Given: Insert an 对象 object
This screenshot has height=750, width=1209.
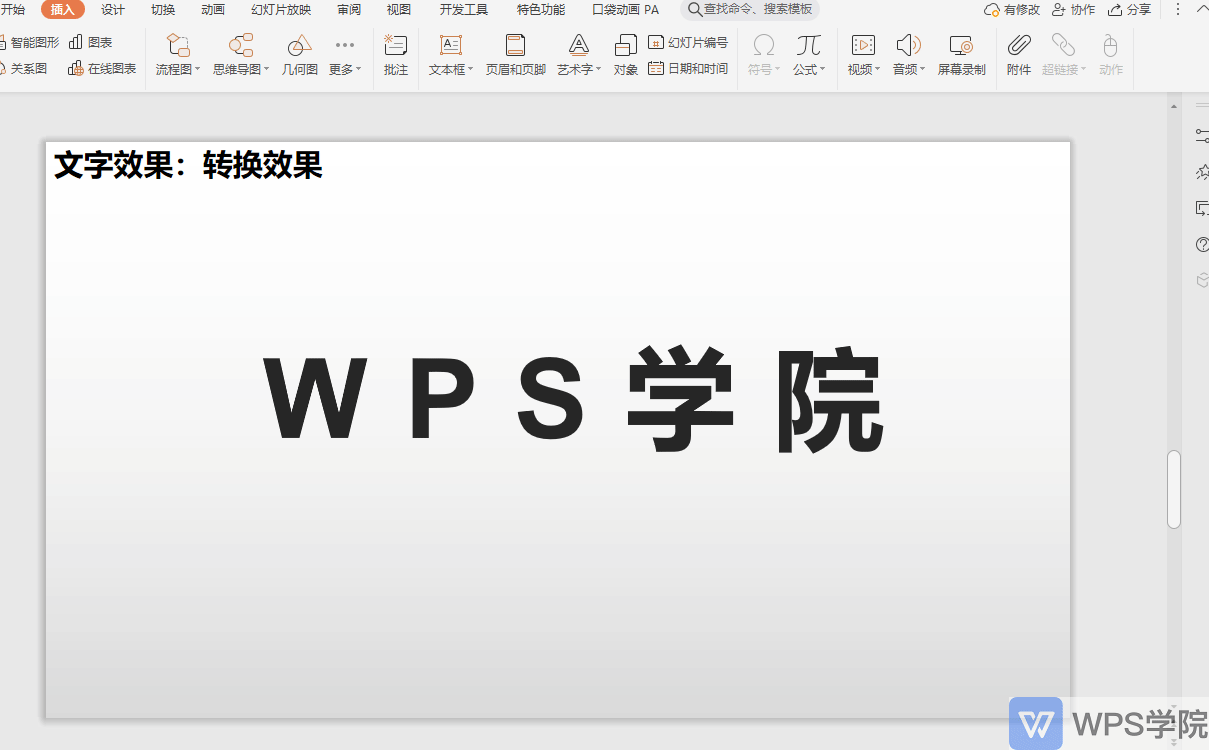Looking at the screenshot, I should pos(626,55).
